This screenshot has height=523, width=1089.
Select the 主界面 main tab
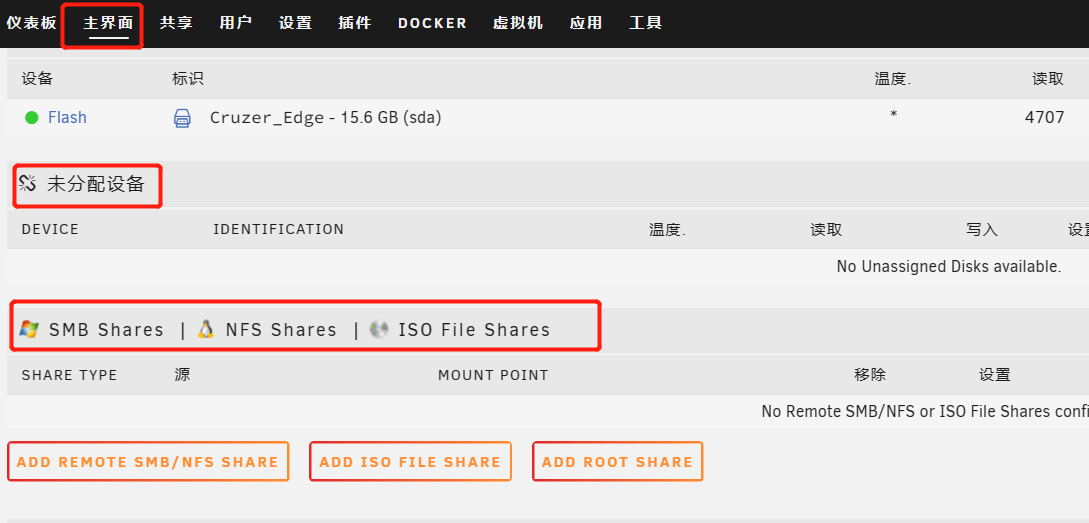pos(107,23)
